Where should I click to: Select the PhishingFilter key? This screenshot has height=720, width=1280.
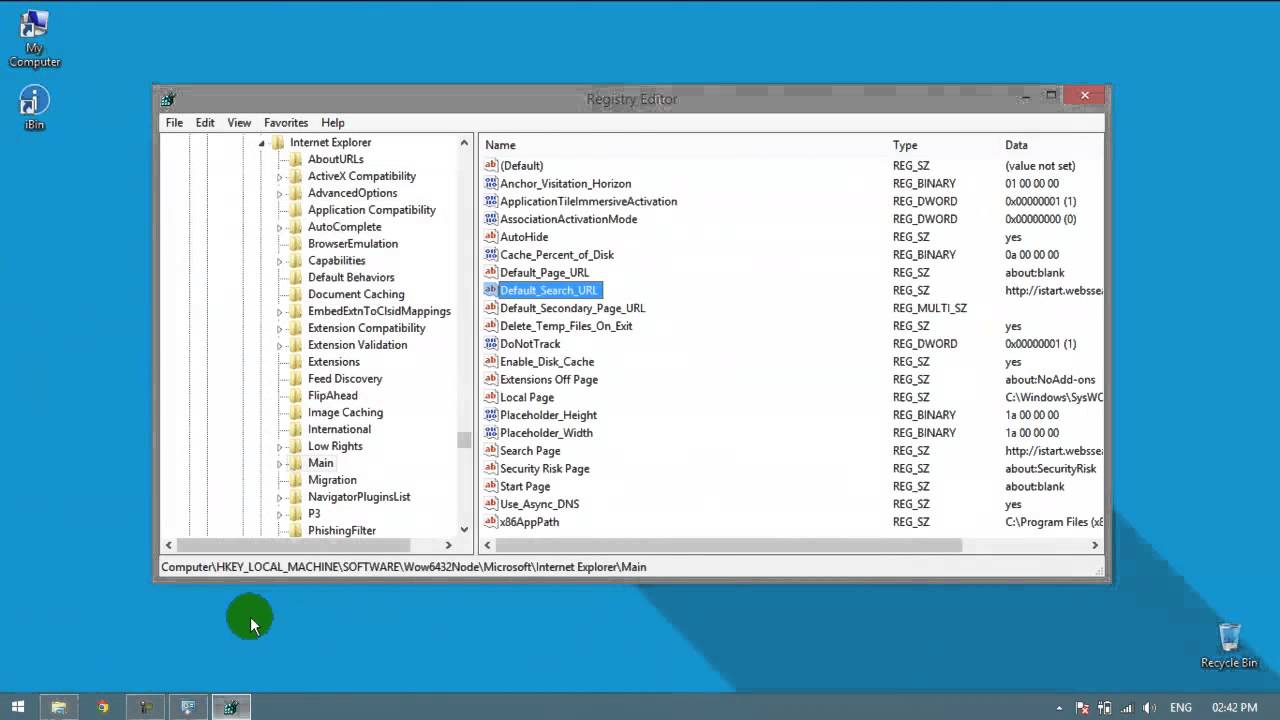(x=342, y=531)
